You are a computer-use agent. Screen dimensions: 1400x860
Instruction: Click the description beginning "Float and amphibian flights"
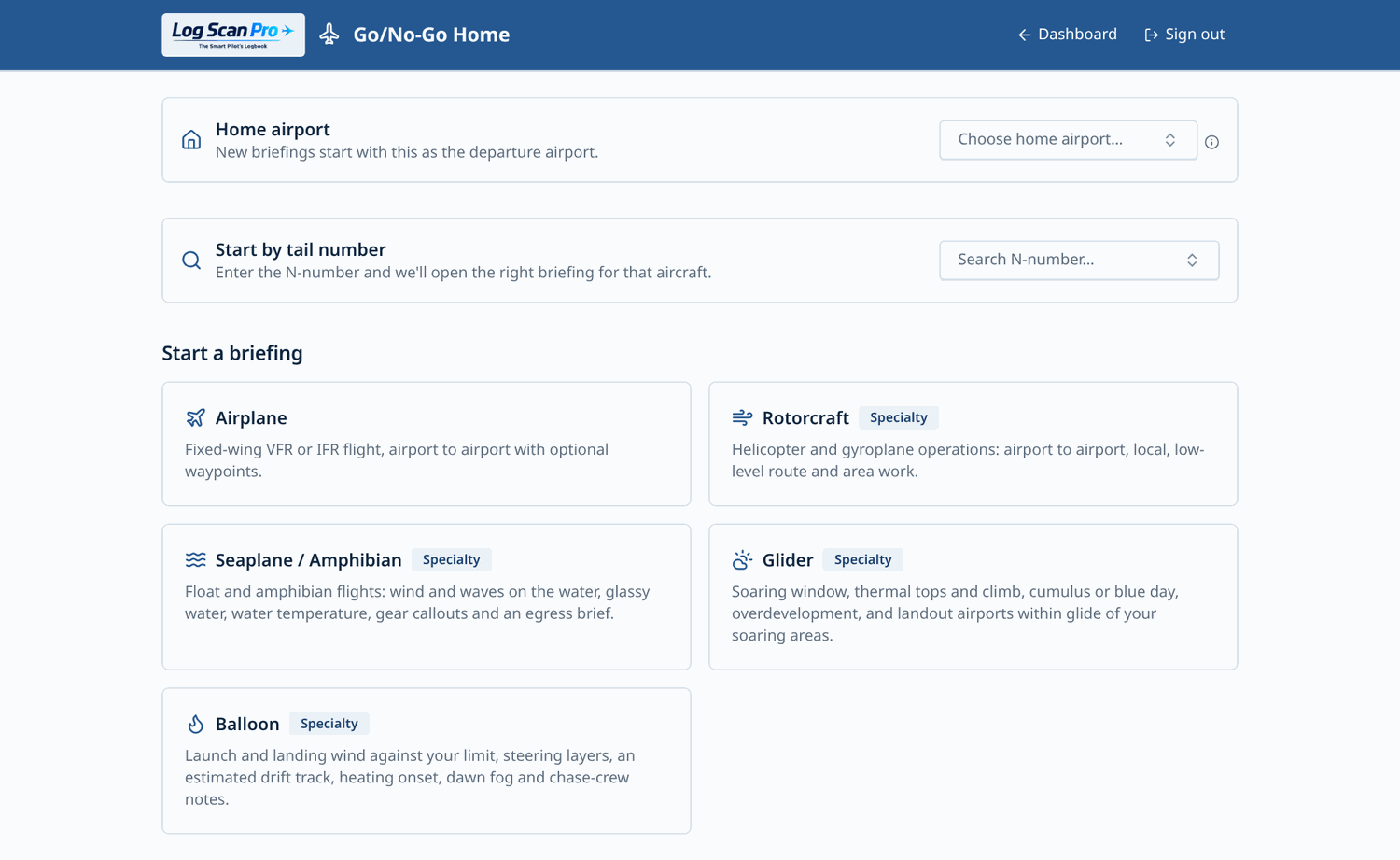pyautogui.click(x=417, y=602)
